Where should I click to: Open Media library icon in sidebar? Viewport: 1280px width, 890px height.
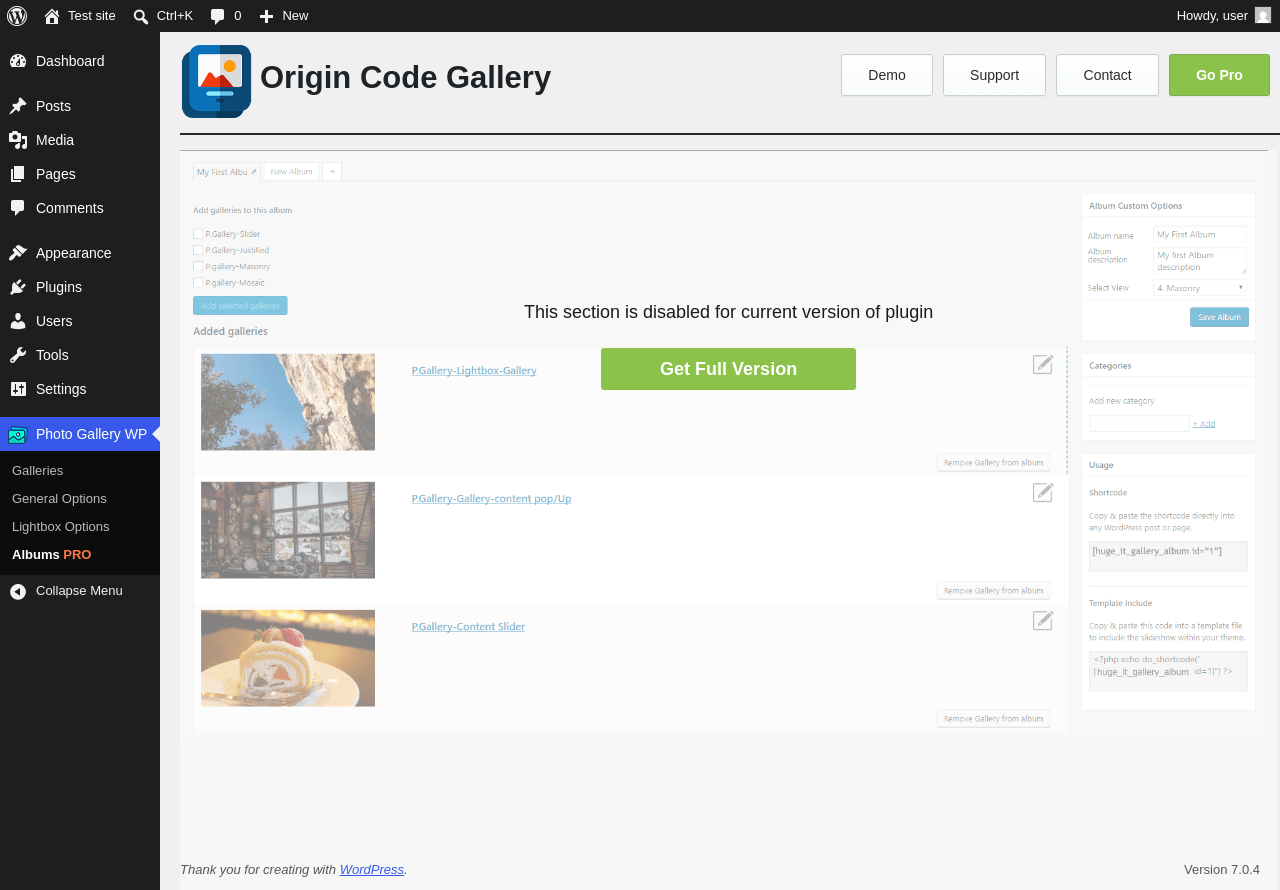18,140
